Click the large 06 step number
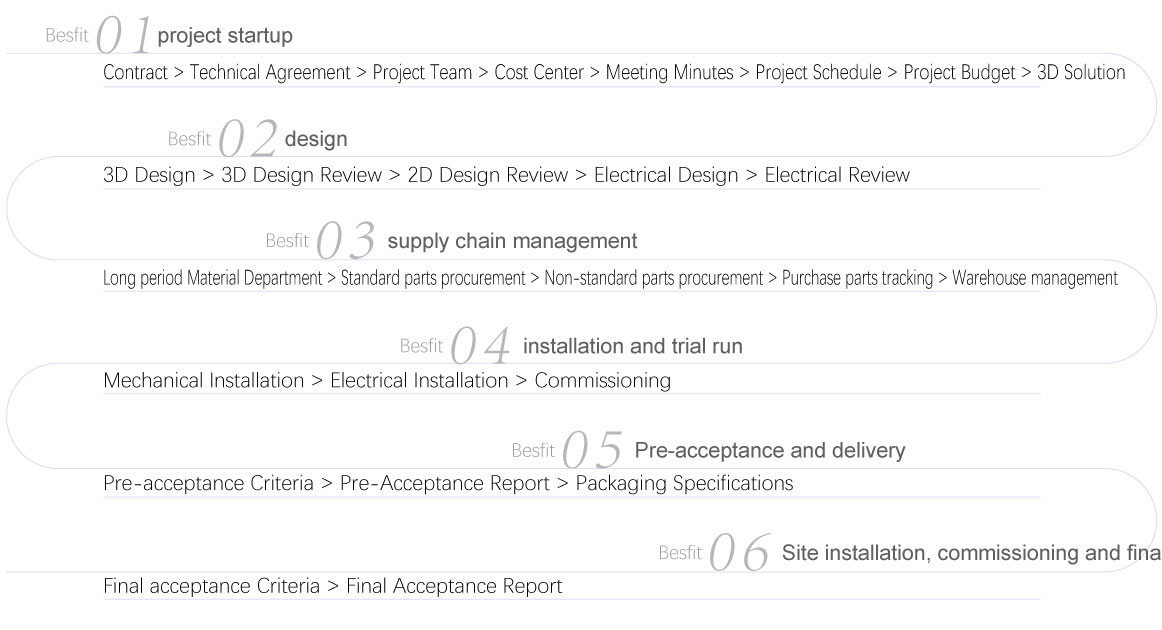 (741, 554)
